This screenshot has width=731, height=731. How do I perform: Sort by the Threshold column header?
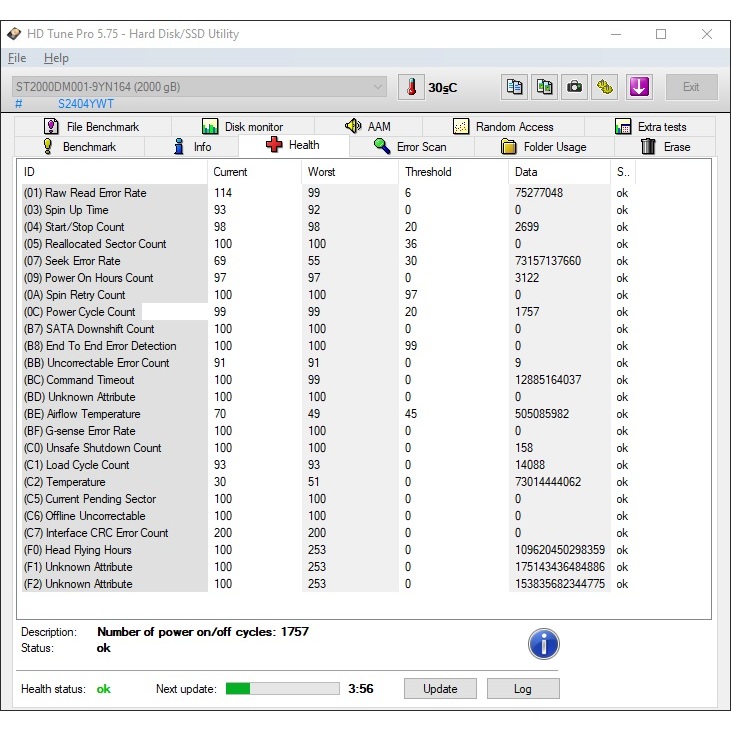click(x=428, y=172)
